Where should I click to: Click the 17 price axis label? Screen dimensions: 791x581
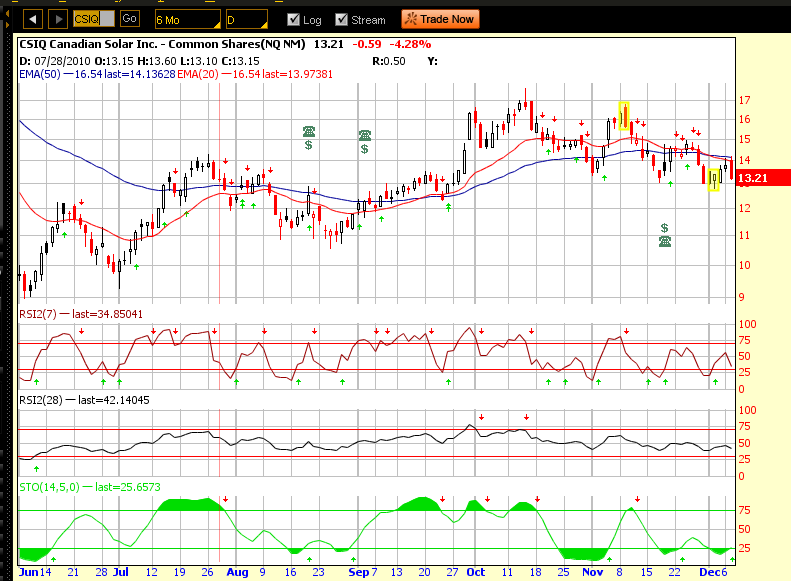[744, 100]
